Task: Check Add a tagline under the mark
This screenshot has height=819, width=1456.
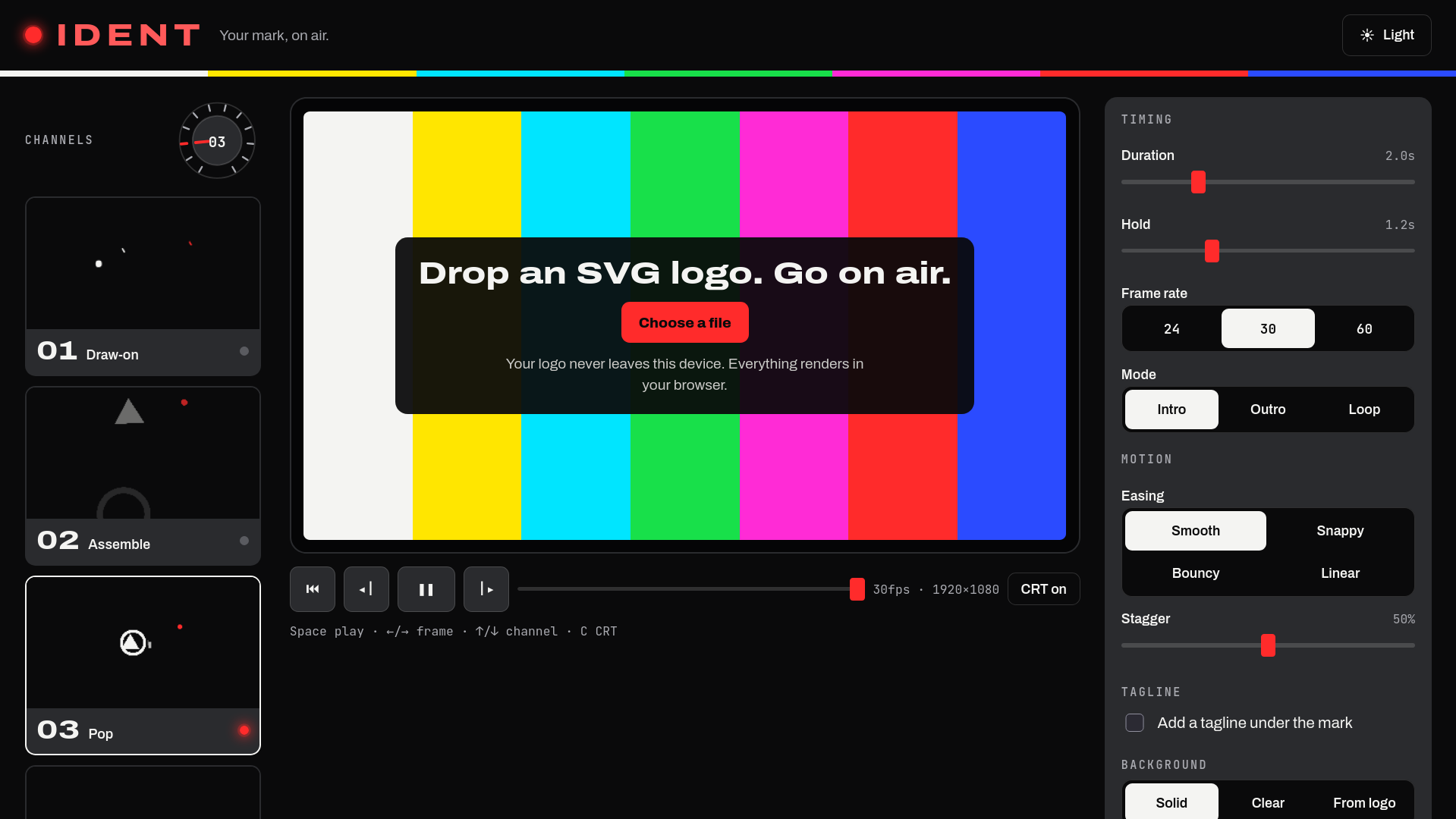Action: pyautogui.click(x=1134, y=723)
